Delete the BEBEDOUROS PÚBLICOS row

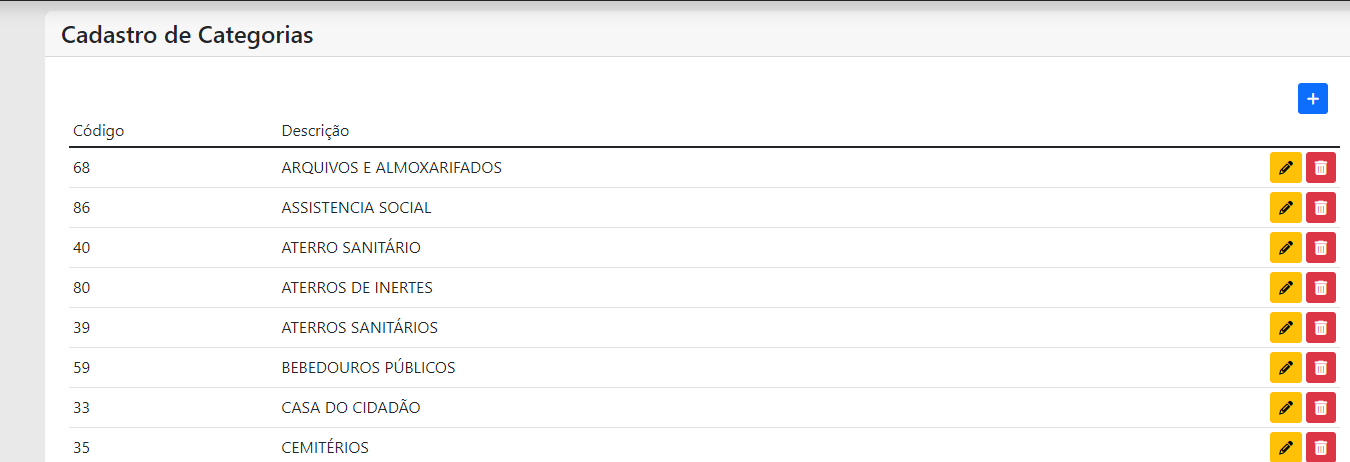click(1321, 368)
